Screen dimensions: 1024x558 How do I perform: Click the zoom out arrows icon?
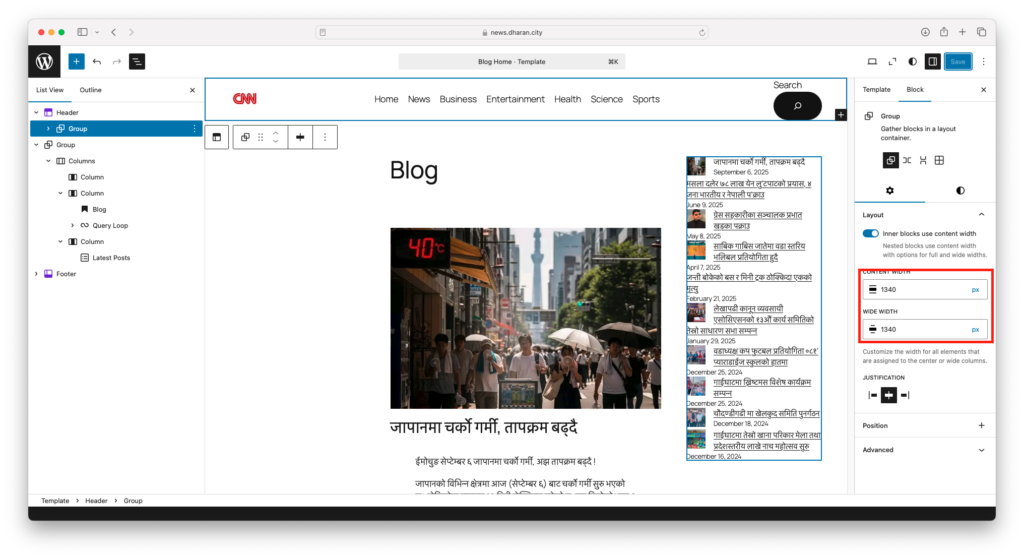click(892, 61)
